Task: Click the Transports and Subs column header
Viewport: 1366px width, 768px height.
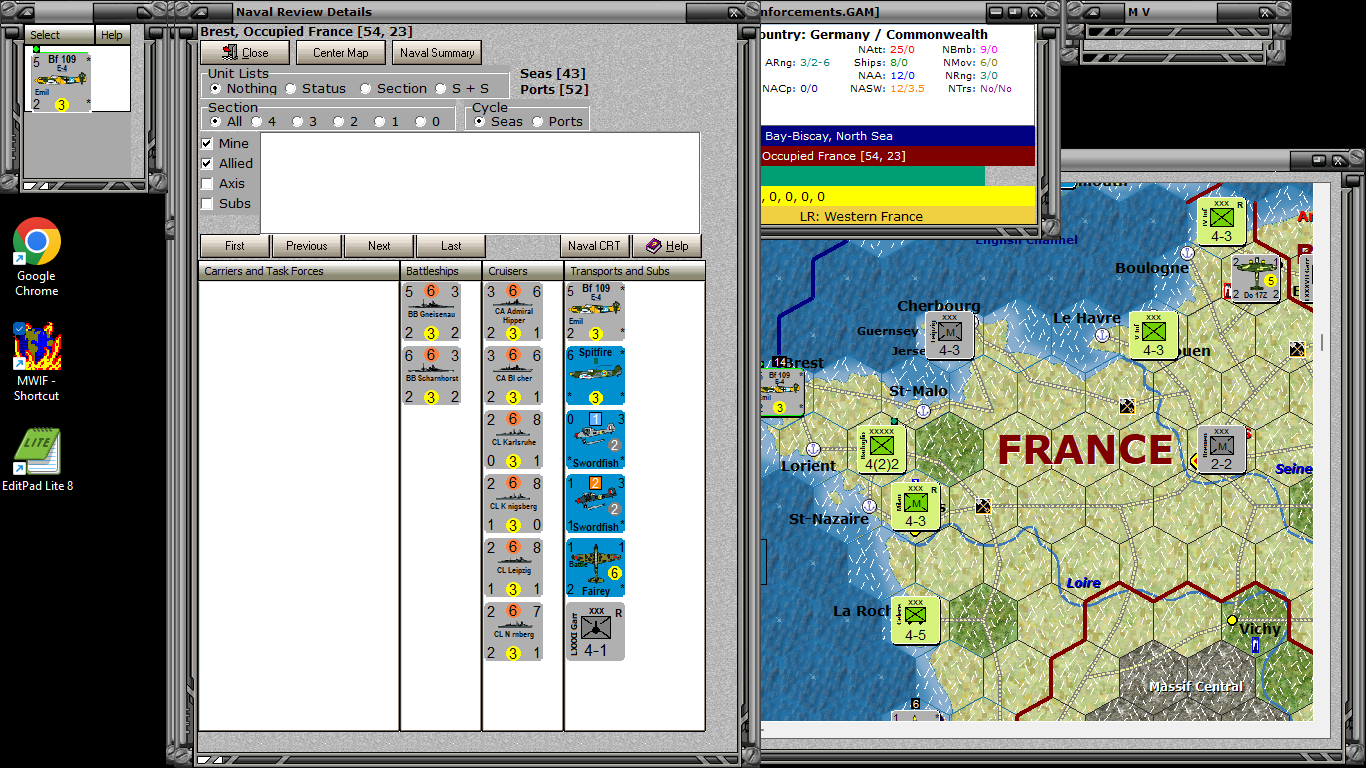Action: click(x=635, y=271)
